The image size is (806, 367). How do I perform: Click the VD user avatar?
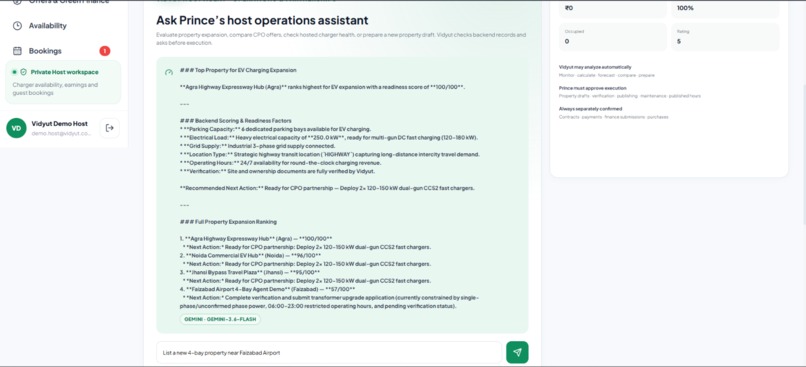tap(16, 128)
